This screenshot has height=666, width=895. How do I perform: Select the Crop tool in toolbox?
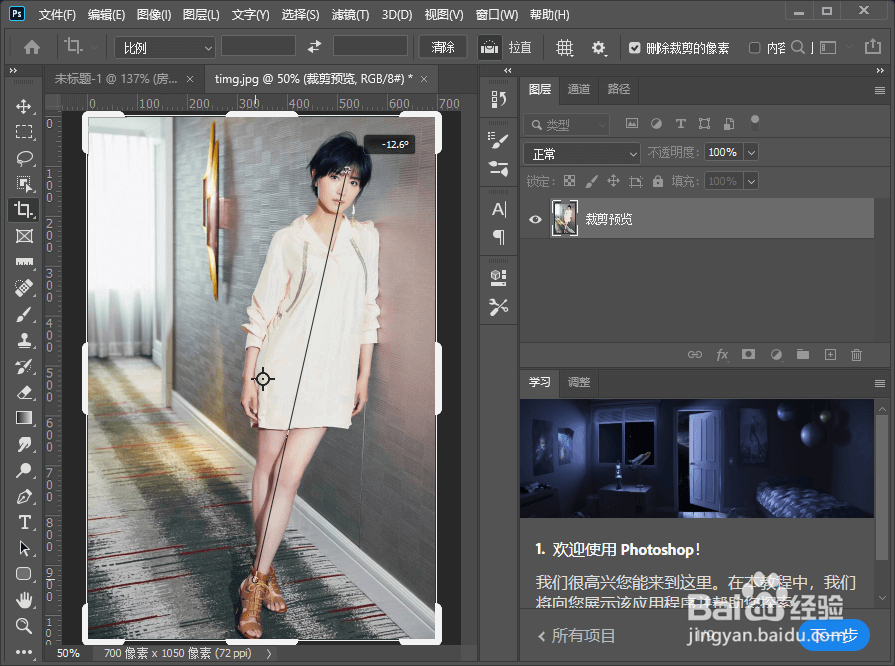click(x=23, y=209)
